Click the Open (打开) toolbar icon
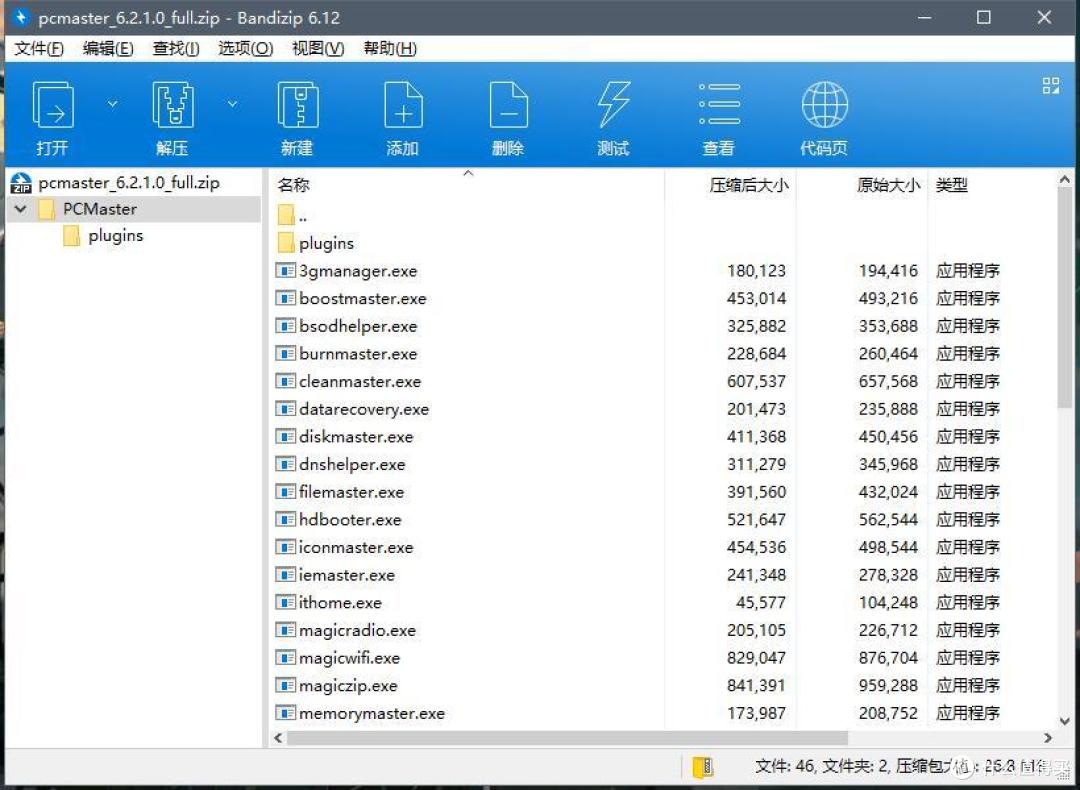This screenshot has width=1080, height=790. click(53, 105)
